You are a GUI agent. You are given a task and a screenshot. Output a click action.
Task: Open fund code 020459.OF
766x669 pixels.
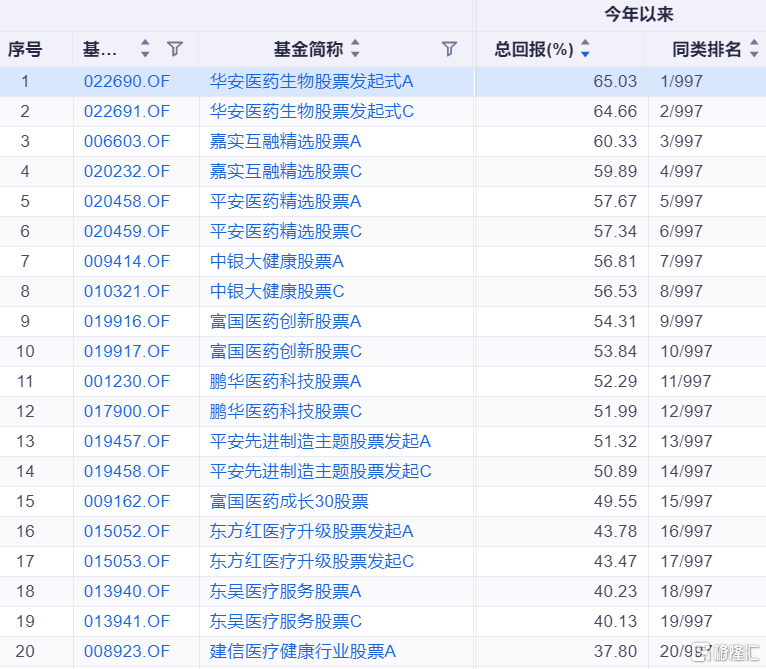tap(127, 231)
